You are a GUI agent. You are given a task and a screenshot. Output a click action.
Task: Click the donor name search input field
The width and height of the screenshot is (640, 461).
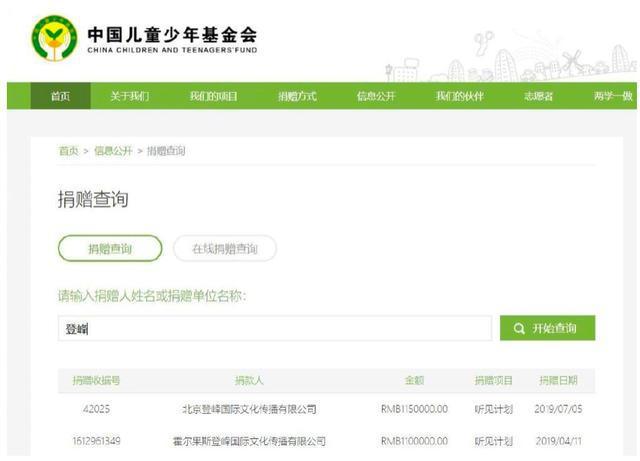tap(275, 329)
